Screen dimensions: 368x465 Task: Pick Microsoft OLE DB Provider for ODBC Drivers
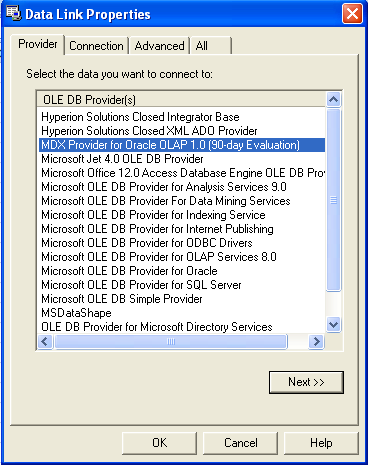coord(147,243)
